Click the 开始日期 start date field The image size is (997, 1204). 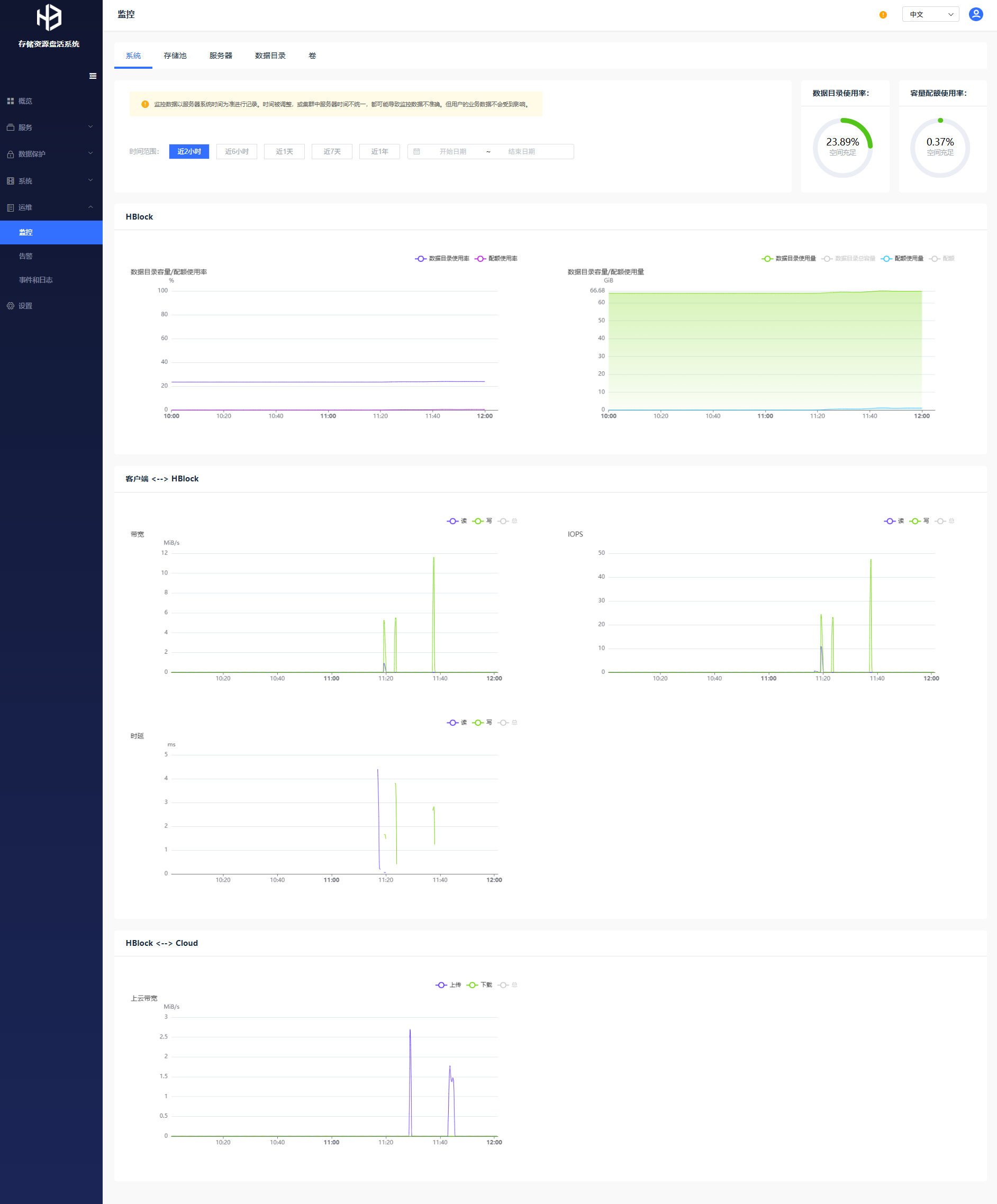click(x=452, y=151)
